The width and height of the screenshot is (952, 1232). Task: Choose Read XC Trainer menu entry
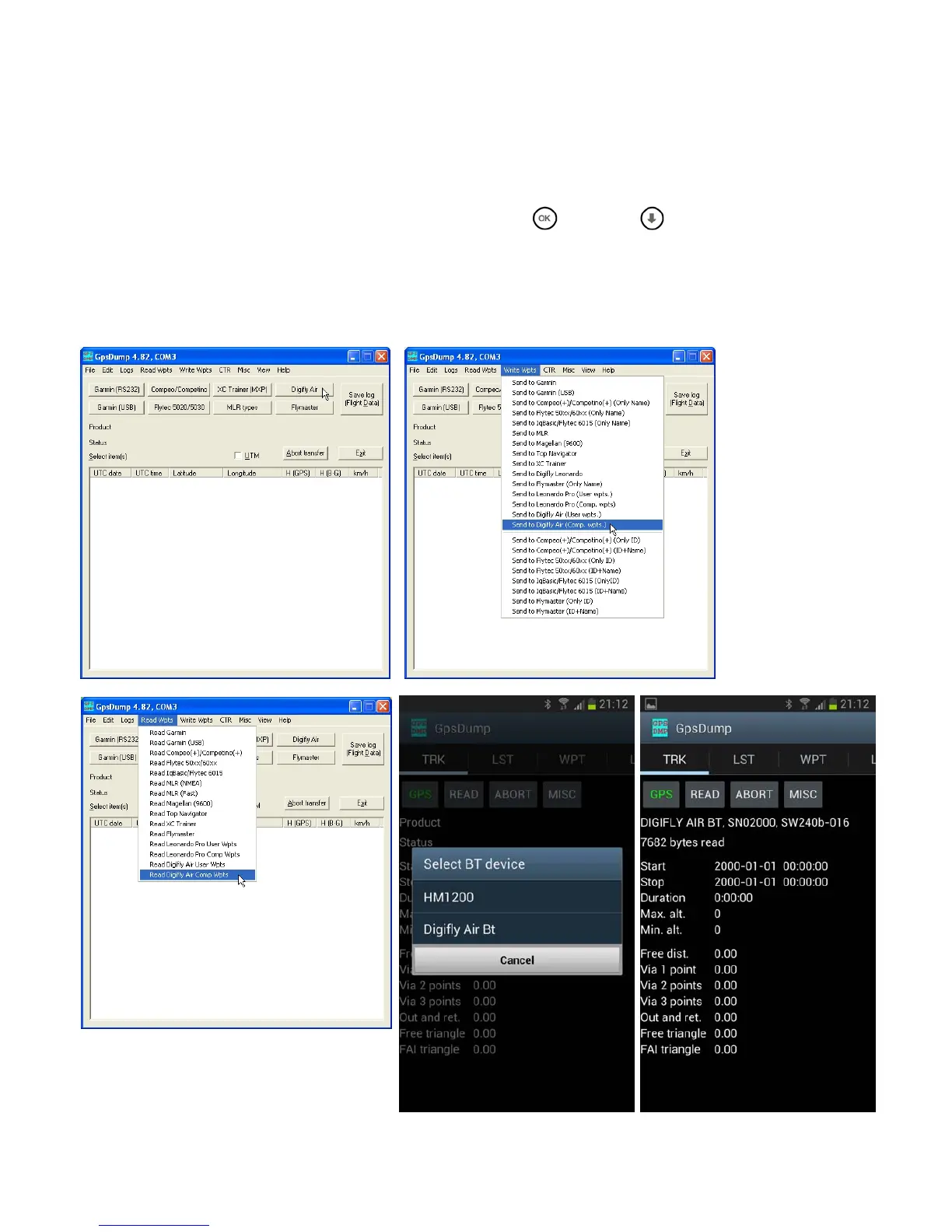click(198, 824)
